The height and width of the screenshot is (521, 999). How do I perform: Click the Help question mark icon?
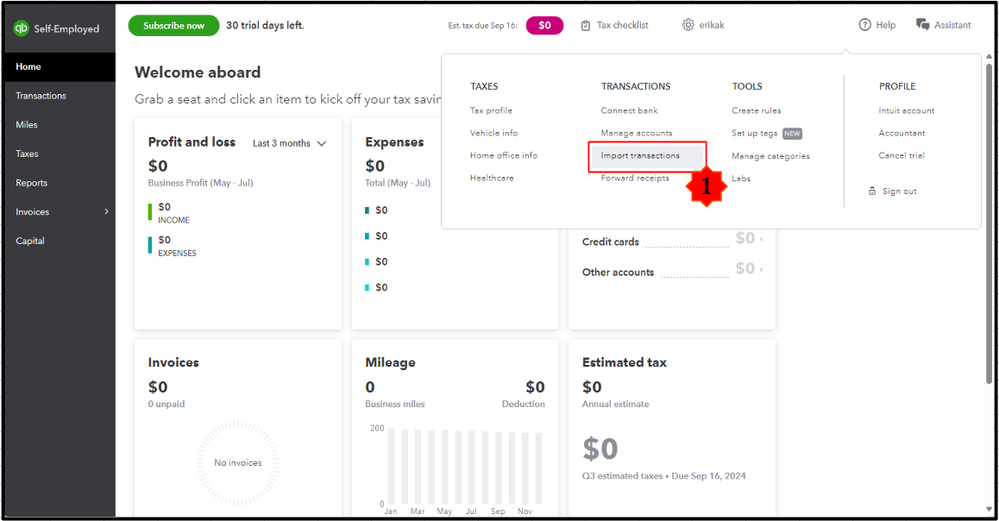[x=865, y=25]
